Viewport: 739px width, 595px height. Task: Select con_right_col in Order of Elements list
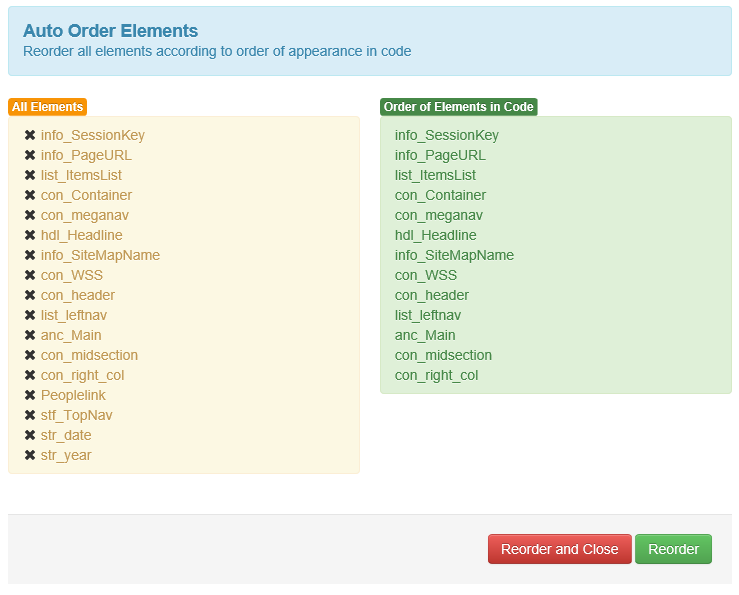[x=436, y=375]
